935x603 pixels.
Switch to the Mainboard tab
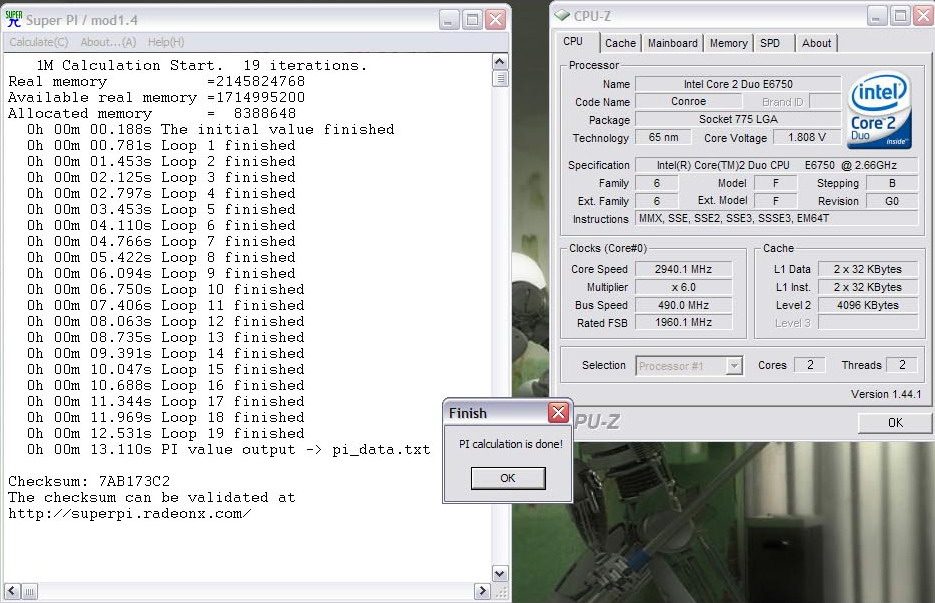[673, 43]
